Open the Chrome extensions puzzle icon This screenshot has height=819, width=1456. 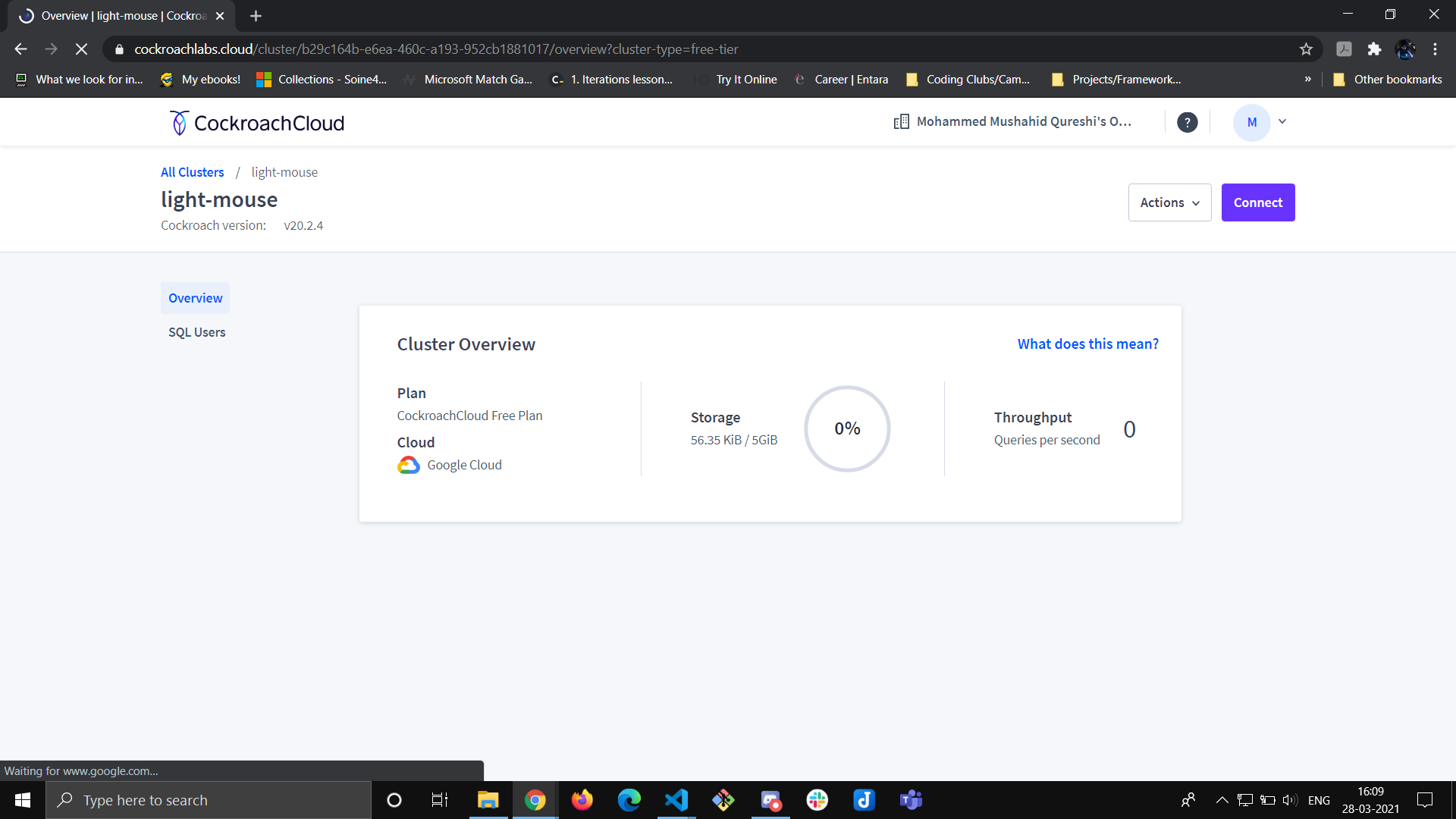tap(1374, 49)
